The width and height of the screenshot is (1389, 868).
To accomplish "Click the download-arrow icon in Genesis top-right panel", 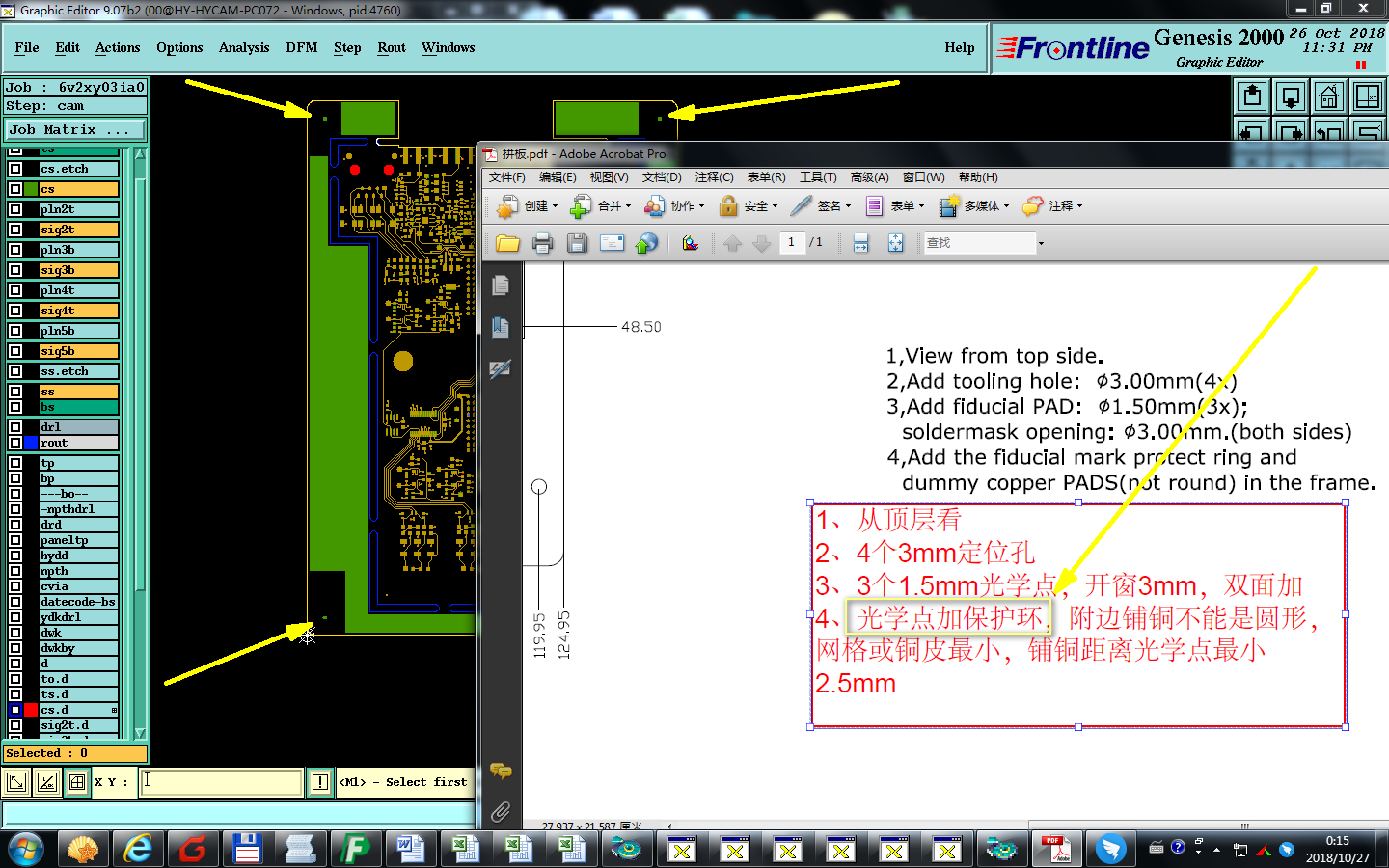I will pos(1291,96).
